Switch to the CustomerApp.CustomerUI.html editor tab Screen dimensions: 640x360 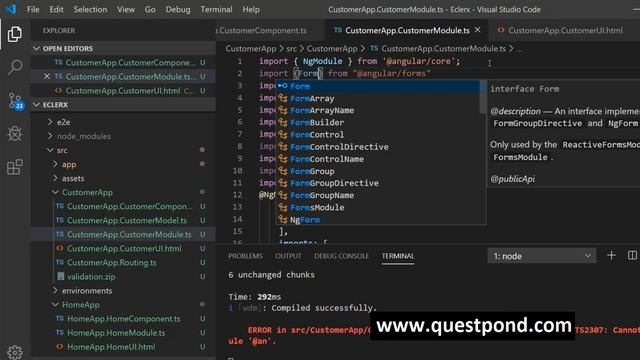(x=565, y=31)
